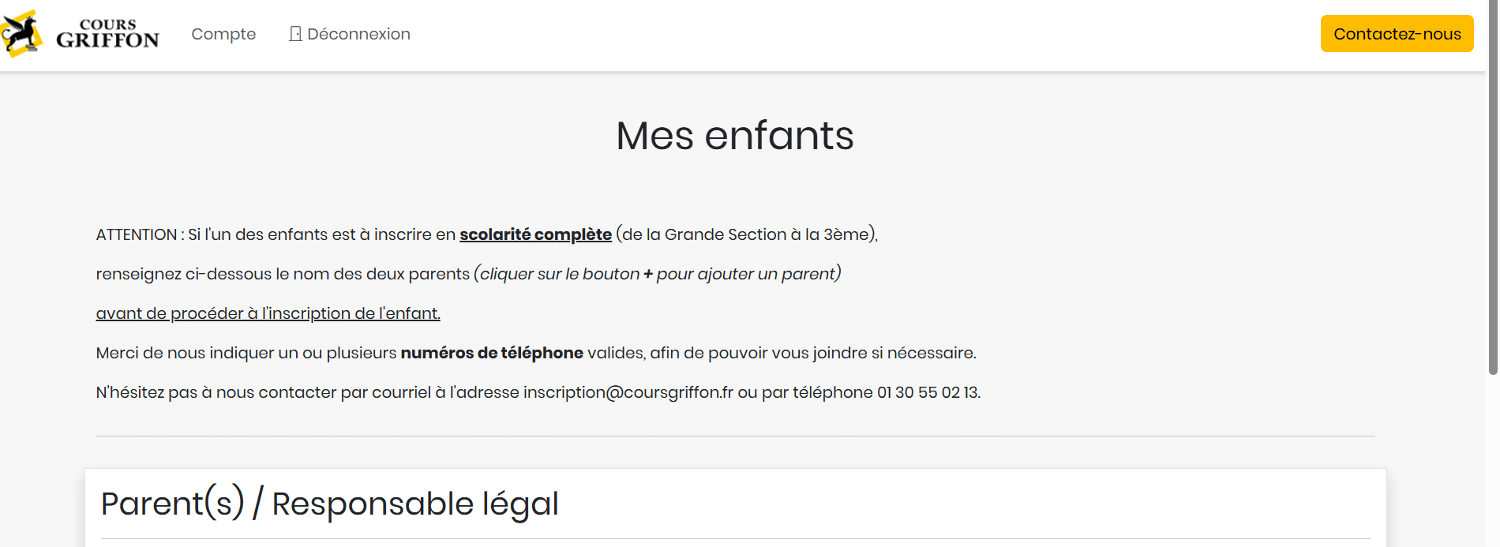The width and height of the screenshot is (1500, 547).
Task: Click the griffin logo icon
Action: pos(22,33)
